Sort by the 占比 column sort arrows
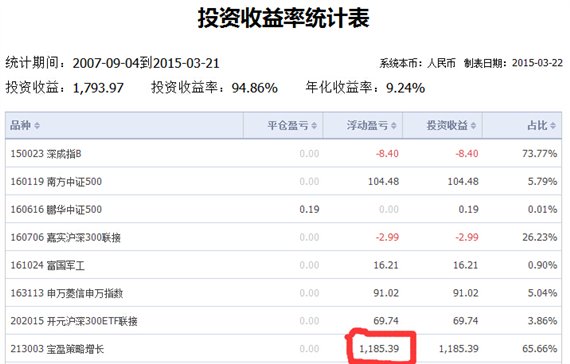 coord(553,126)
